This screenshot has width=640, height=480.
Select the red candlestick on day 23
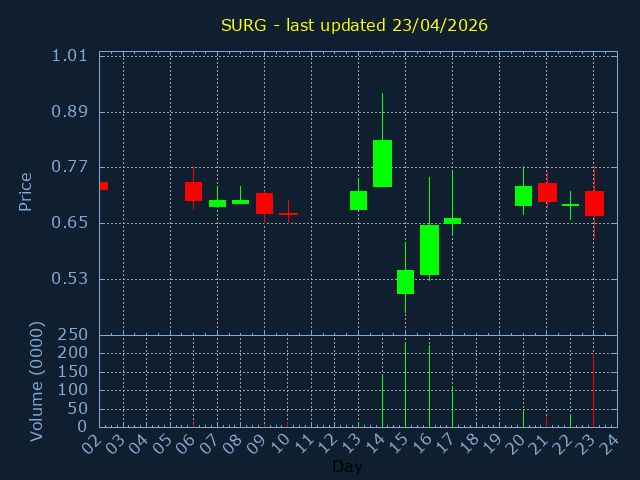coord(594,203)
